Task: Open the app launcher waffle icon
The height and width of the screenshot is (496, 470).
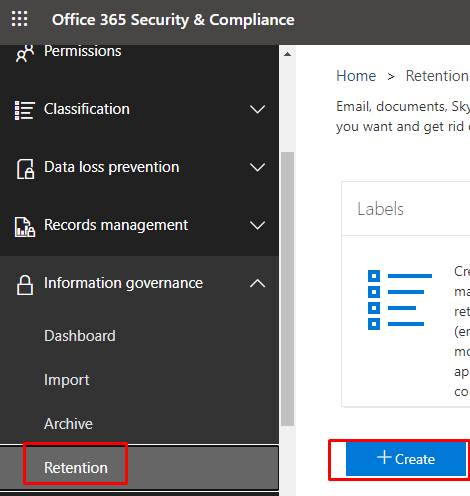Action: pyautogui.click(x=20, y=19)
